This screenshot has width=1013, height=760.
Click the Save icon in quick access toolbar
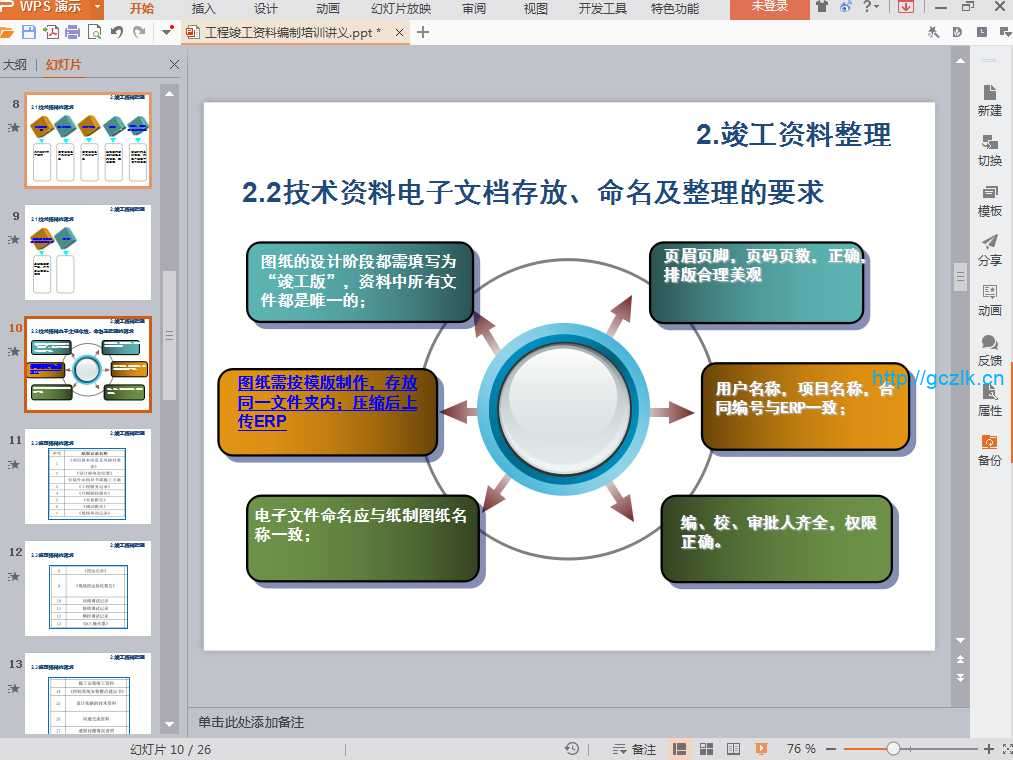pos(29,32)
